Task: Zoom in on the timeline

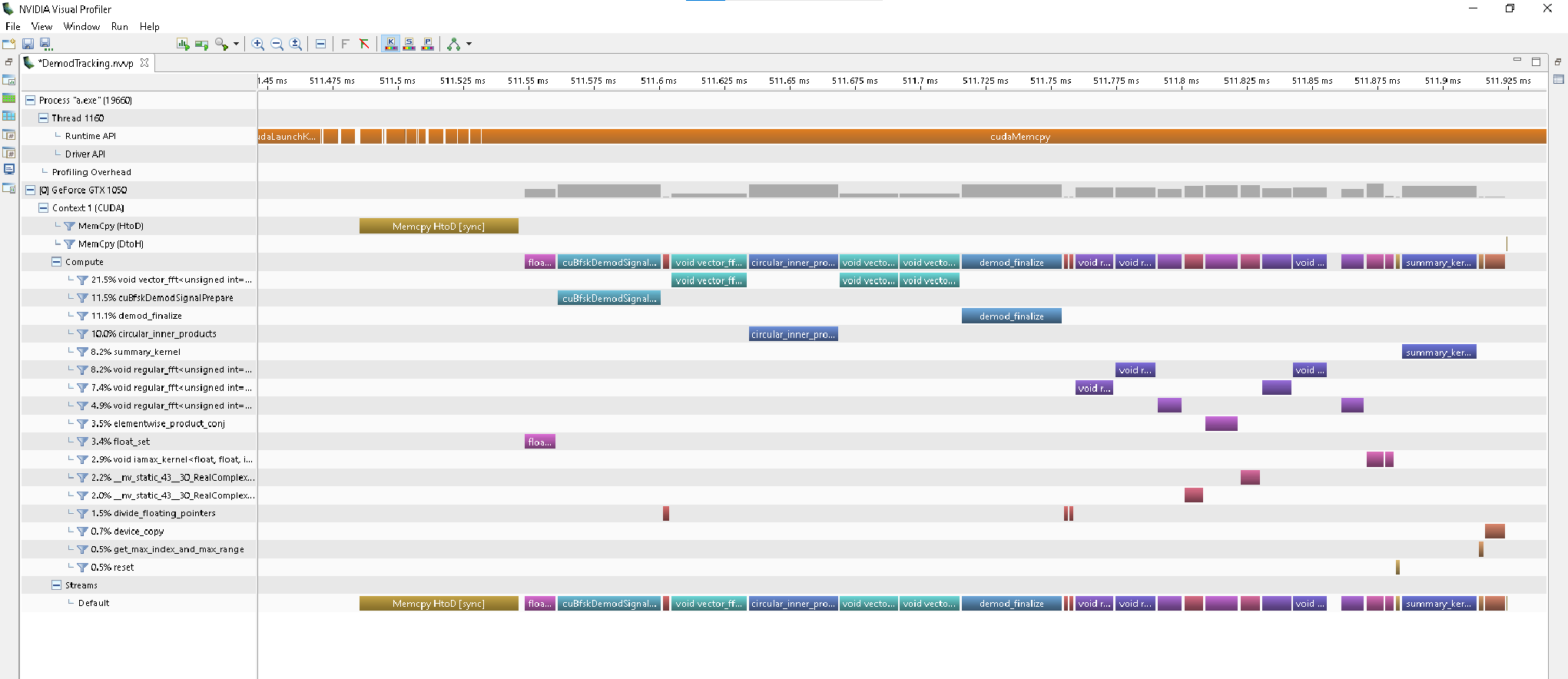Action: coord(258,44)
